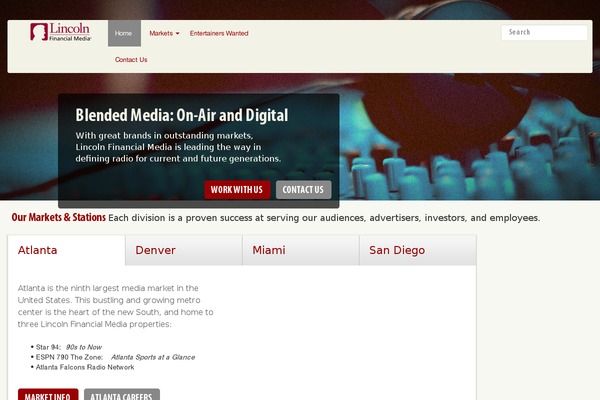Viewport: 600px width, 400px height.
Task: Open the Entertainers Wanted page
Action: point(219,33)
